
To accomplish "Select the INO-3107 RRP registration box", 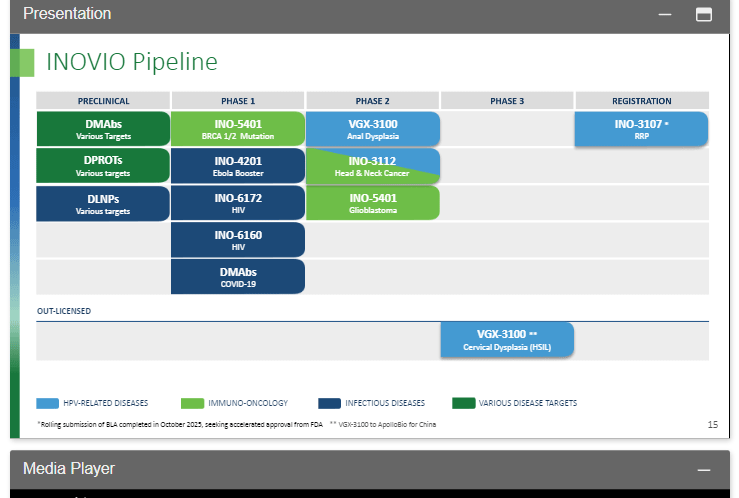I will click(x=641, y=129).
